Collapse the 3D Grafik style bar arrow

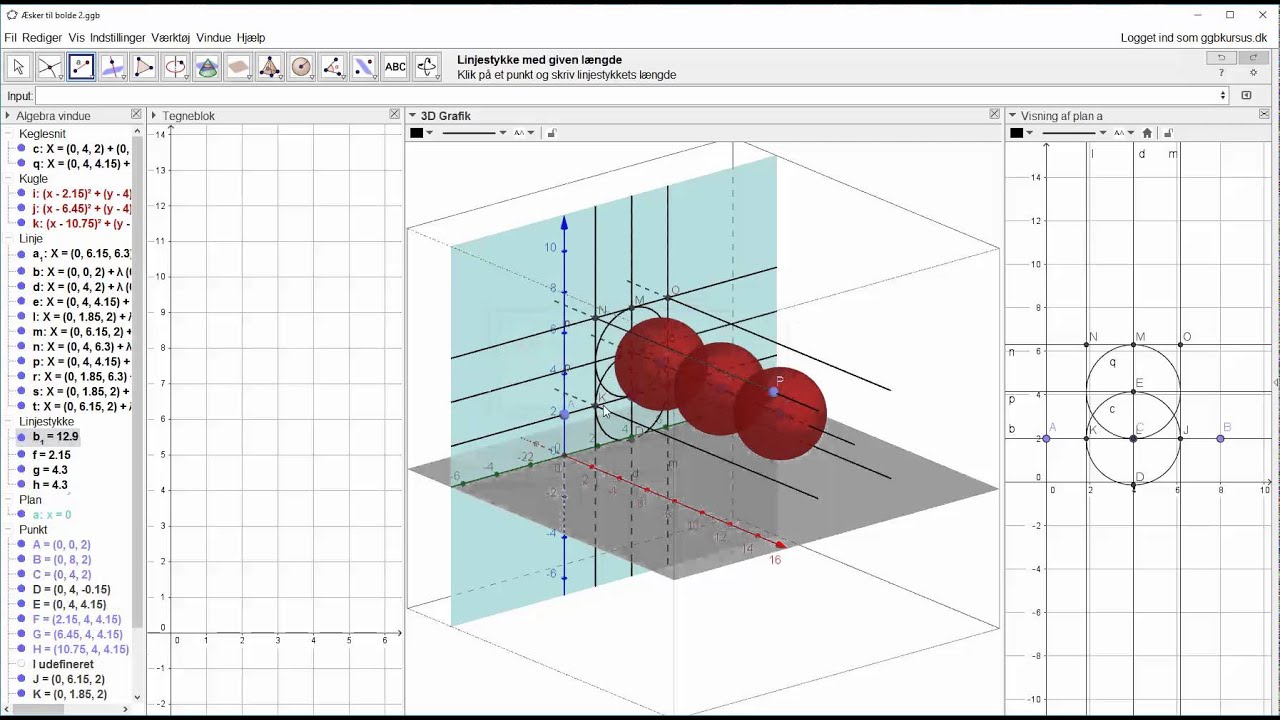point(412,116)
